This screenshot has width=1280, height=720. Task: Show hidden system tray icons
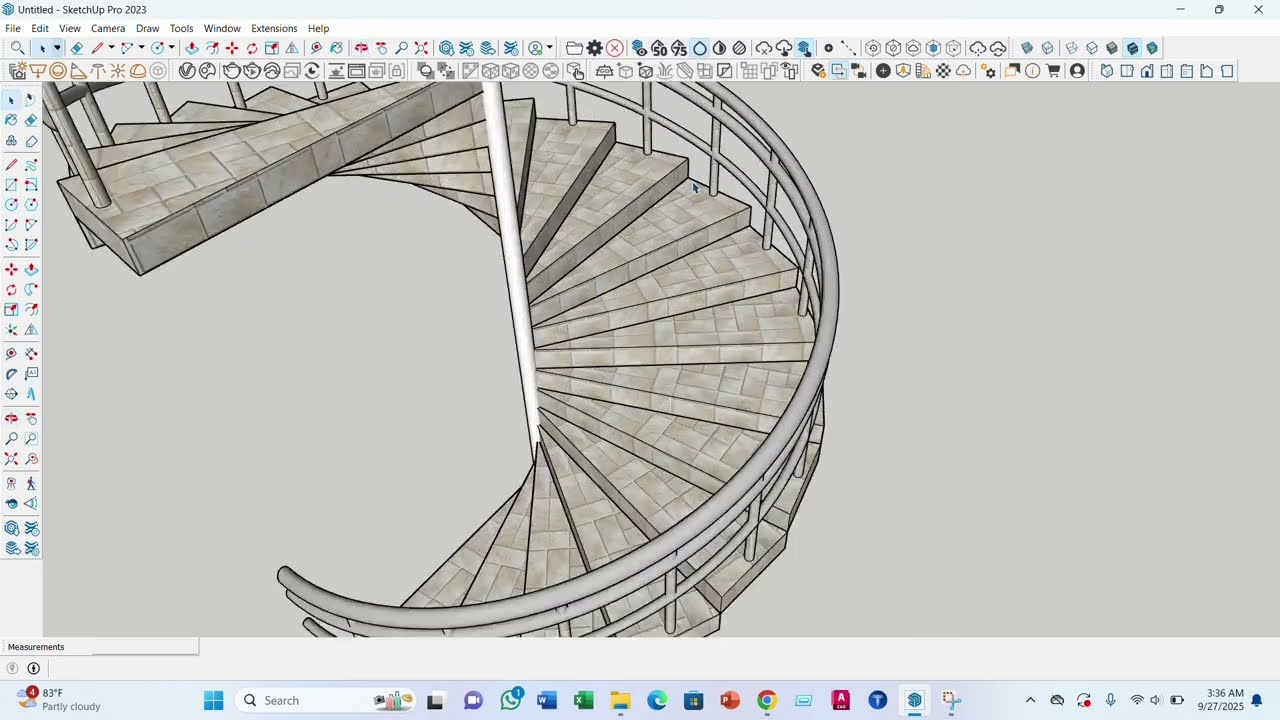click(1030, 700)
